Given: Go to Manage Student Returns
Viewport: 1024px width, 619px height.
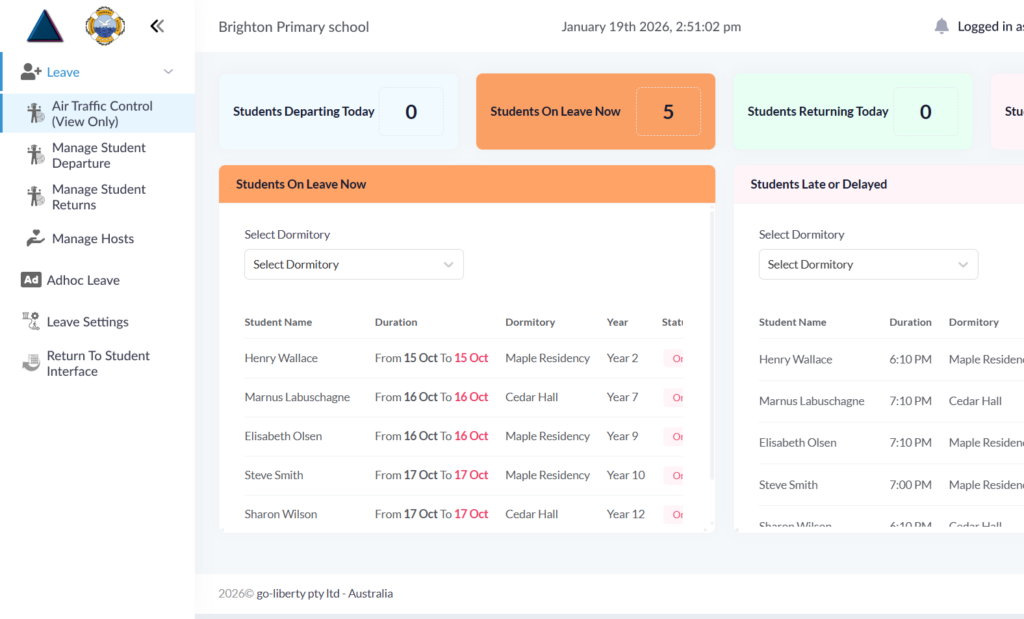Looking at the screenshot, I should tap(99, 197).
